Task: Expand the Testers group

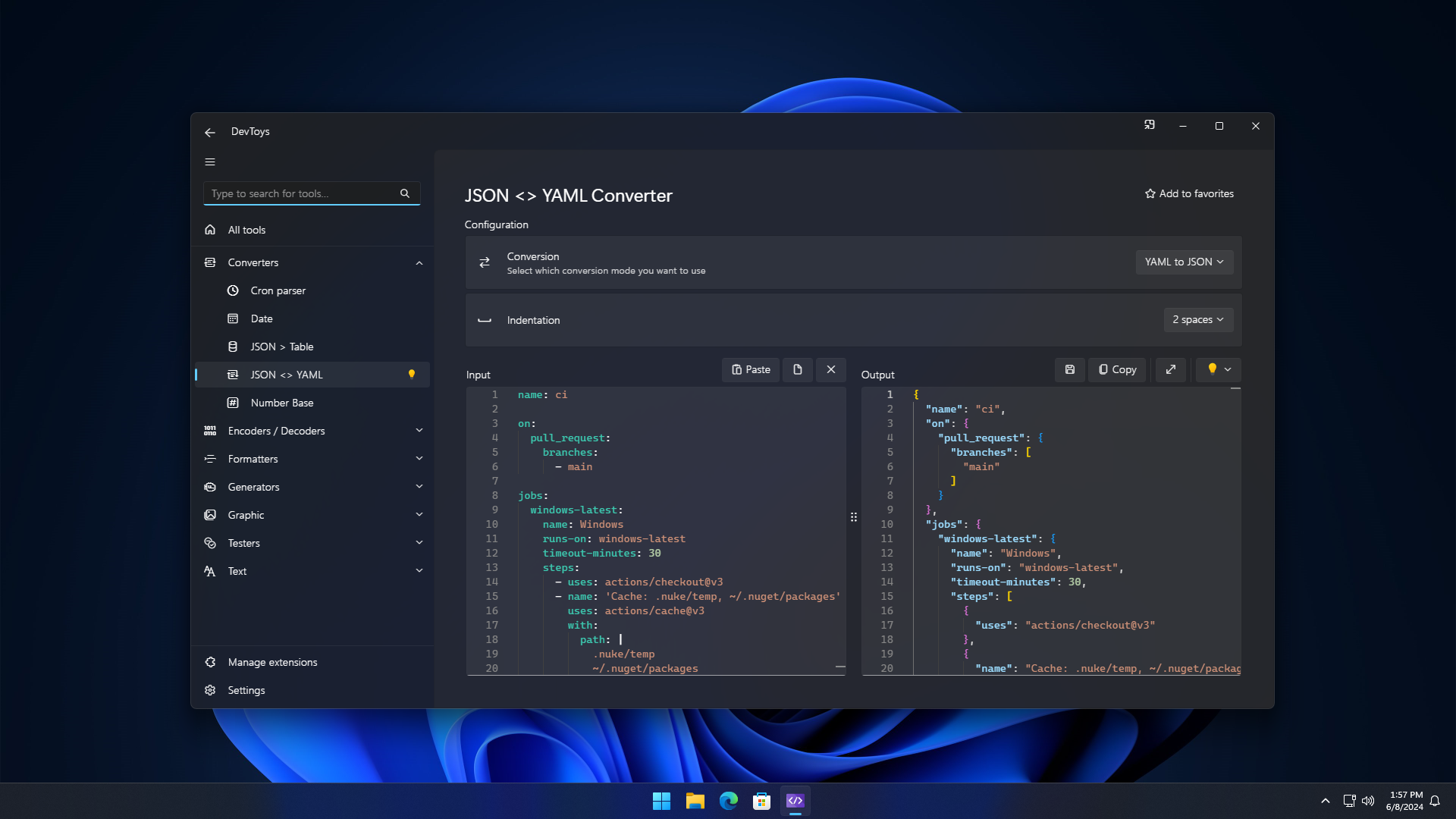Action: pos(312,543)
